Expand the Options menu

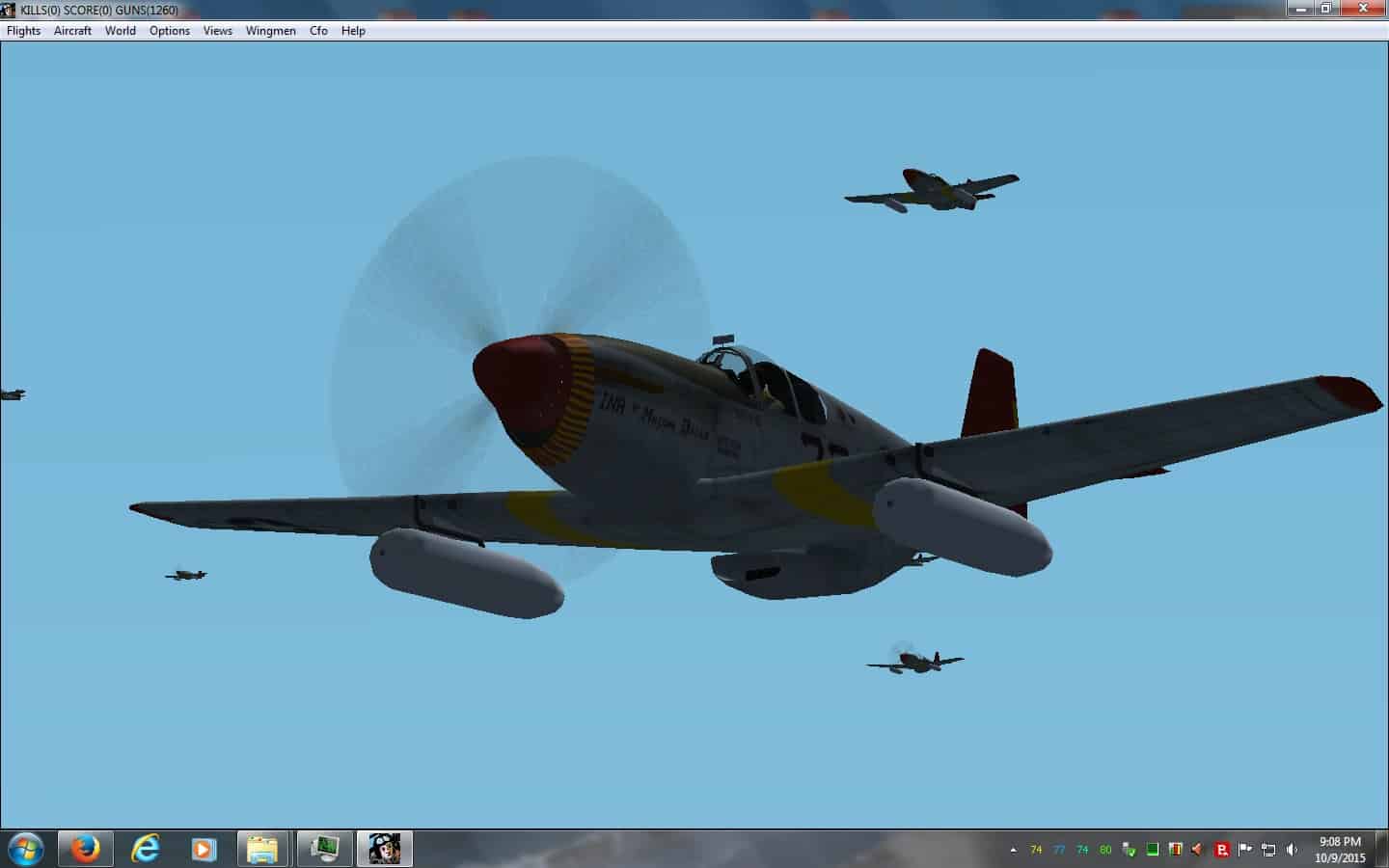pos(170,31)
